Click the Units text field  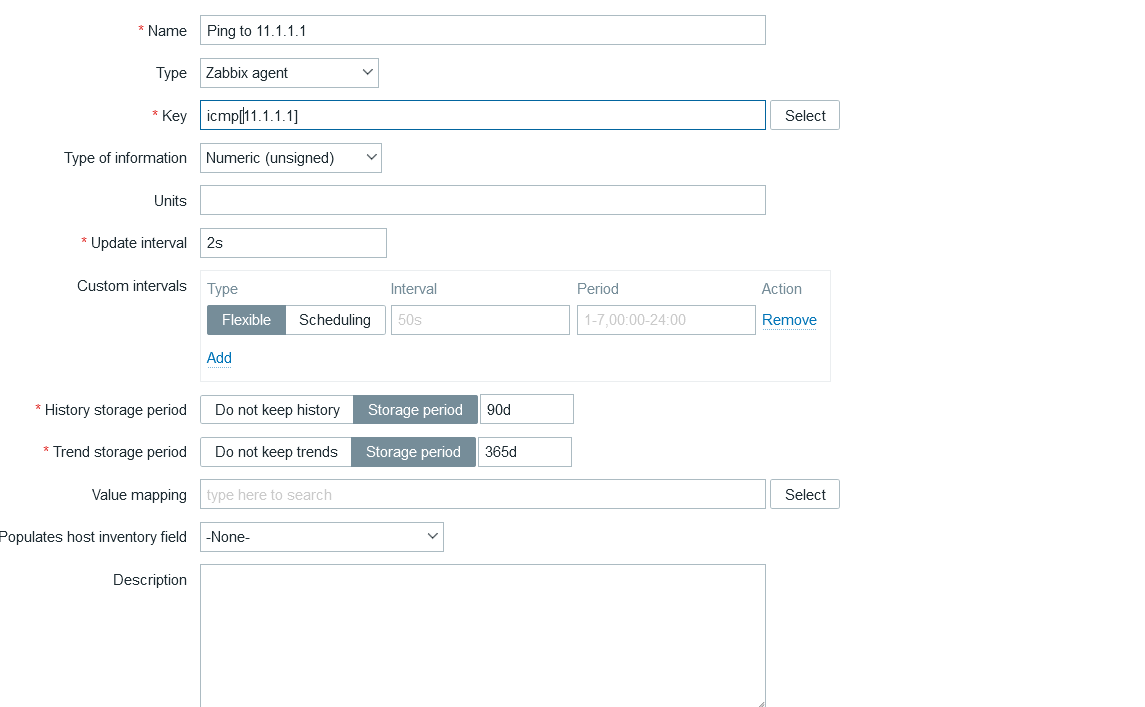click(482, 200)
